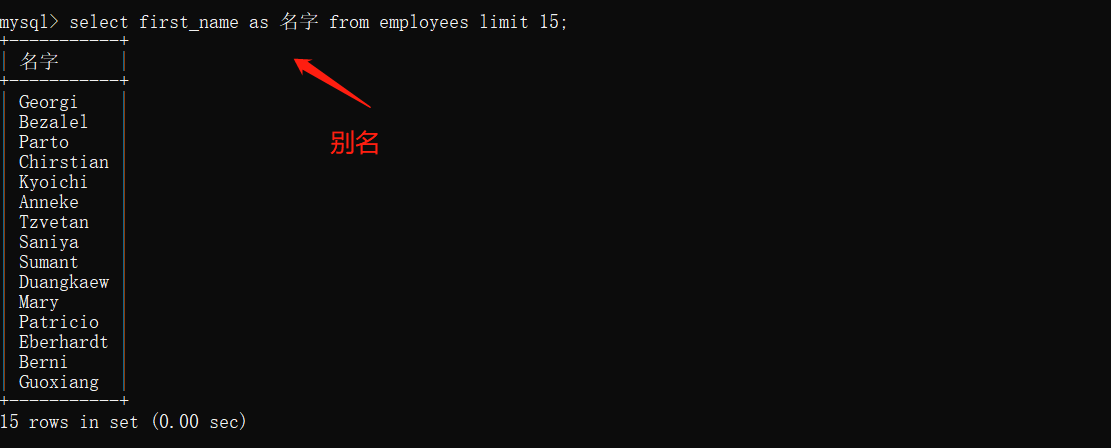Click the 名字 alias in the query
Image resolution: width=1111 pixels, height=448 pixels.
coord(299,22)
